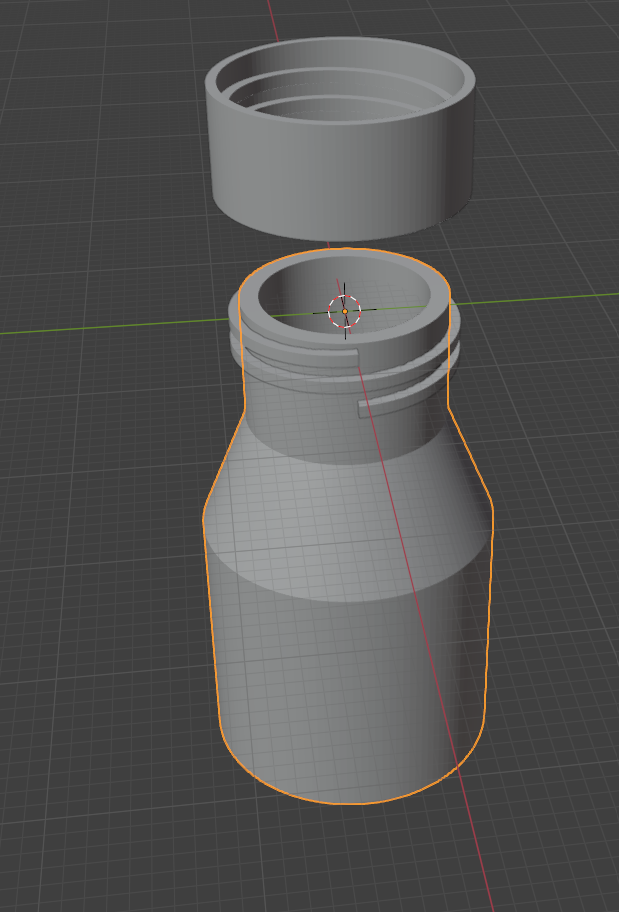Click the inner threads inside the cap

340,98
